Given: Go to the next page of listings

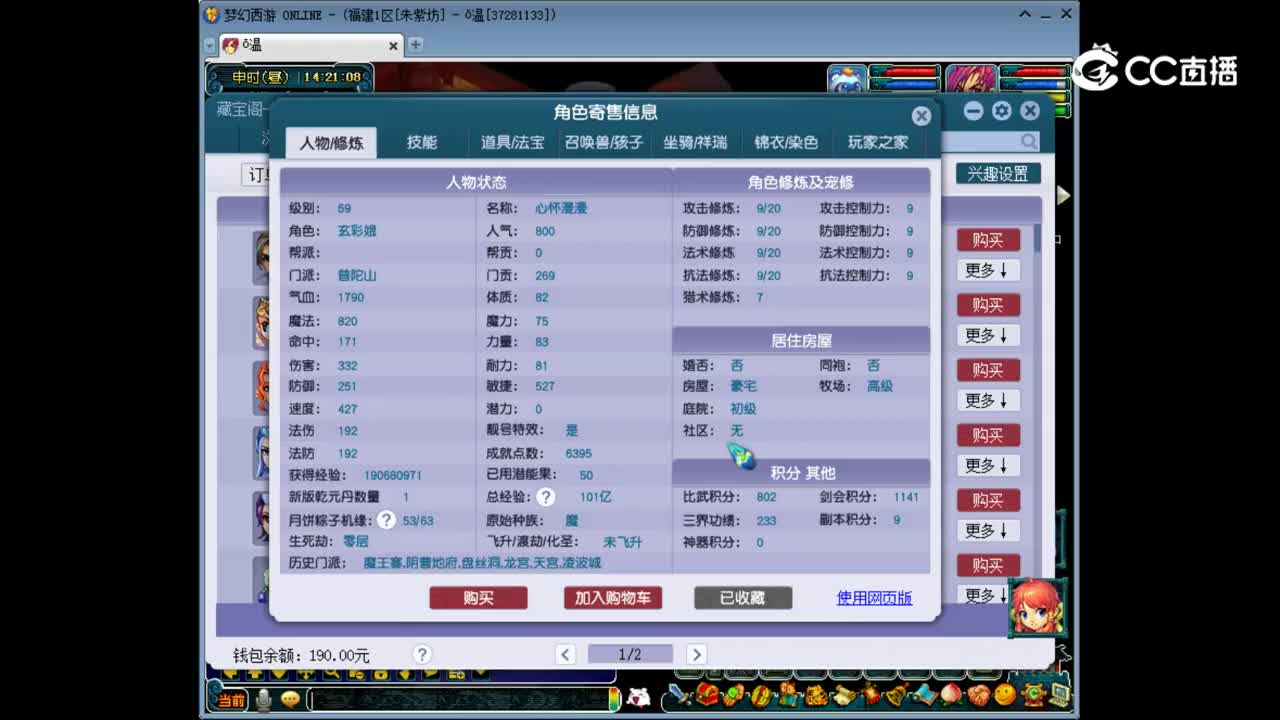Looking at the screenshot, I should pyautogui.click(x=696, y=654).
